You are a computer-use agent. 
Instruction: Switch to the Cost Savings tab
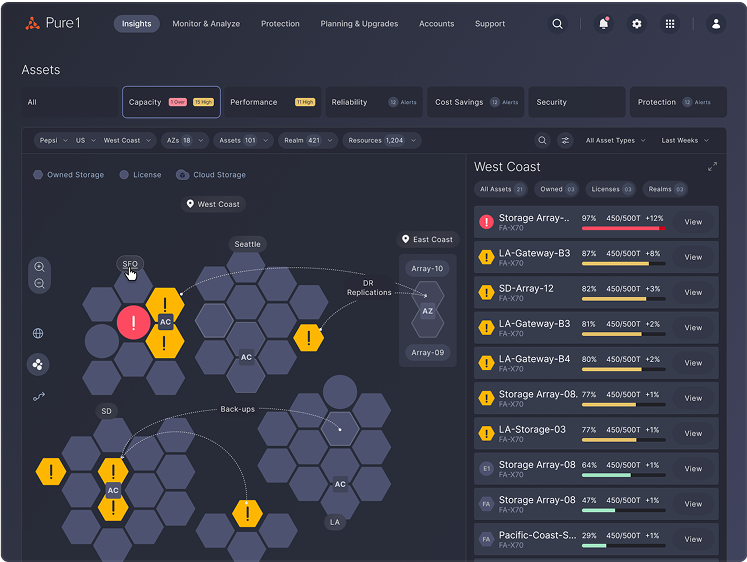tap(475, 102)
